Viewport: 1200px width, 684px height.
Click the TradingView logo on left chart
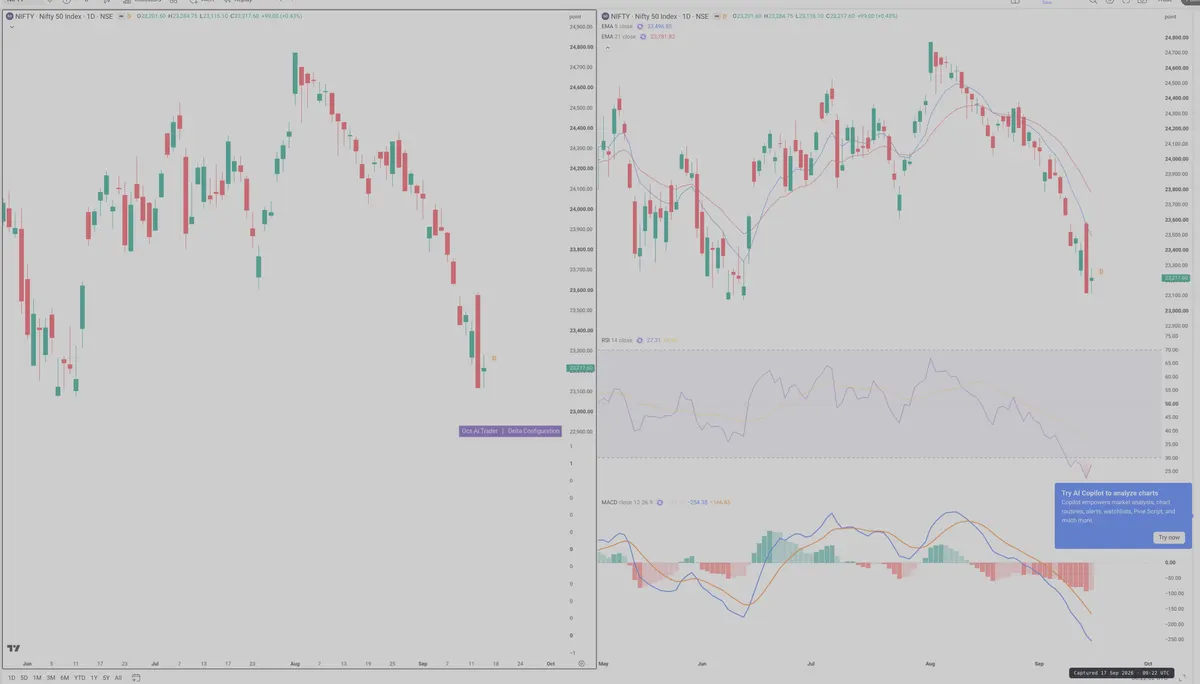(x=14, y=648)
